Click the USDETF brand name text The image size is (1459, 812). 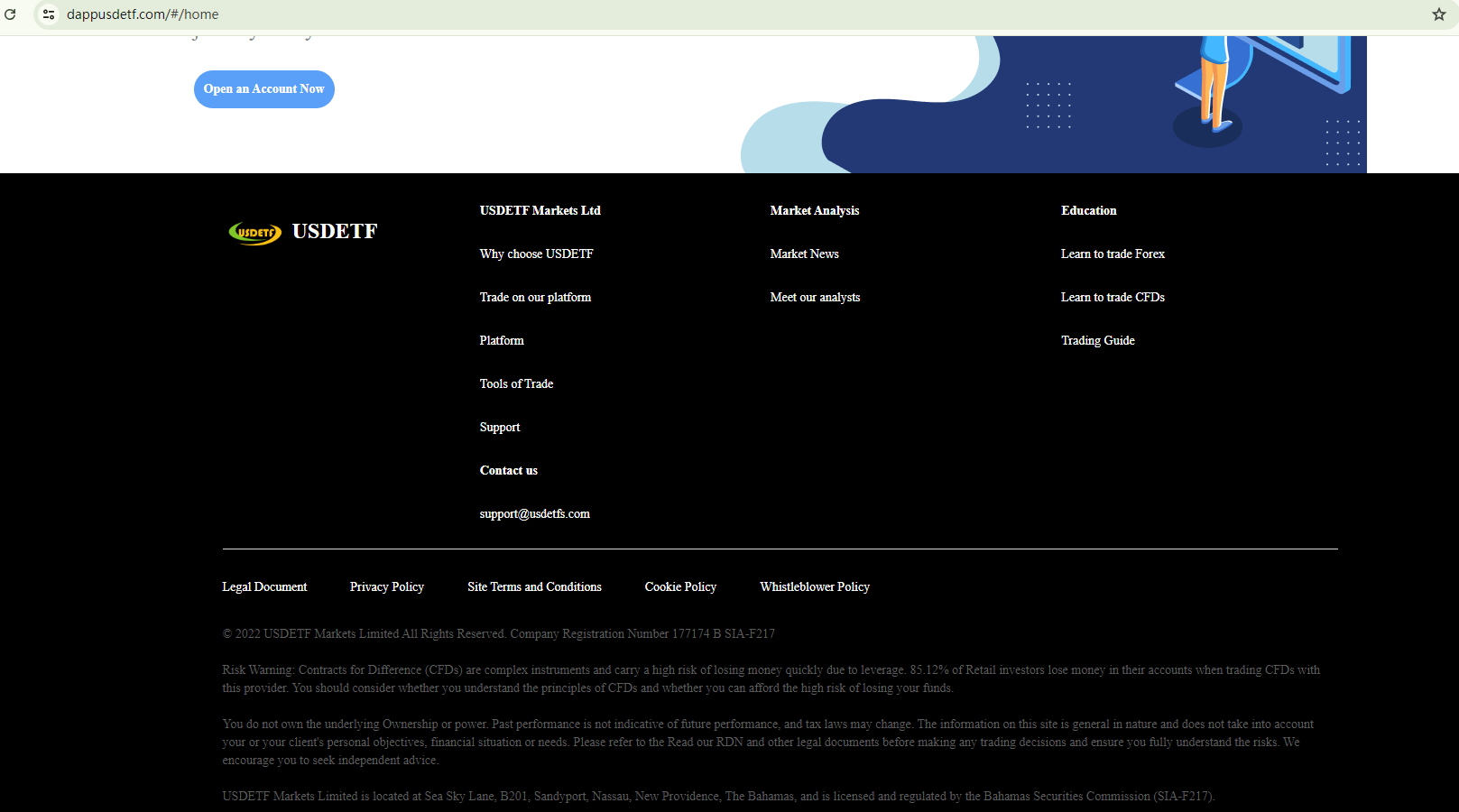tap(335, 232)
